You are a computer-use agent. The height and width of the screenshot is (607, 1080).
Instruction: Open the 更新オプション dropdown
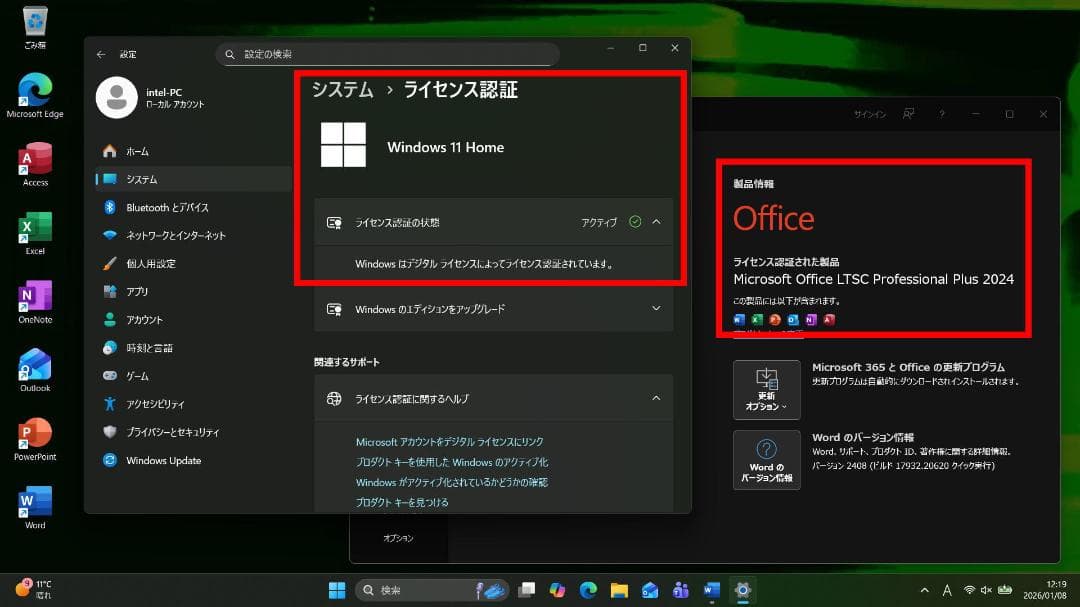pos(766,389)
